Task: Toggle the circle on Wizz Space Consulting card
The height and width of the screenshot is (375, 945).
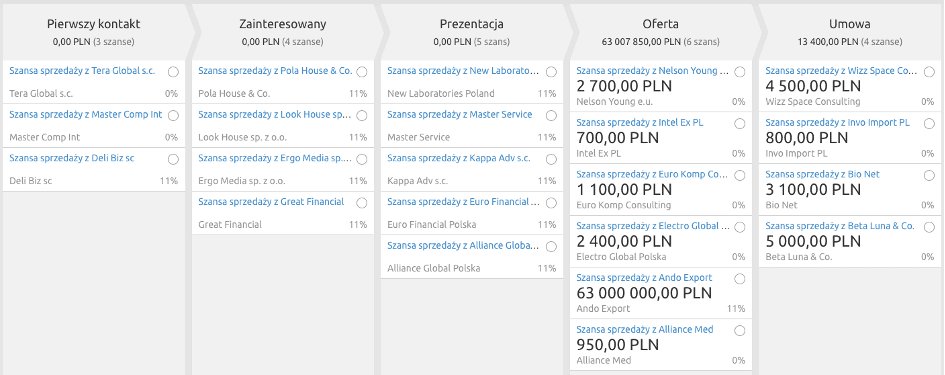Action: (929, 72)
